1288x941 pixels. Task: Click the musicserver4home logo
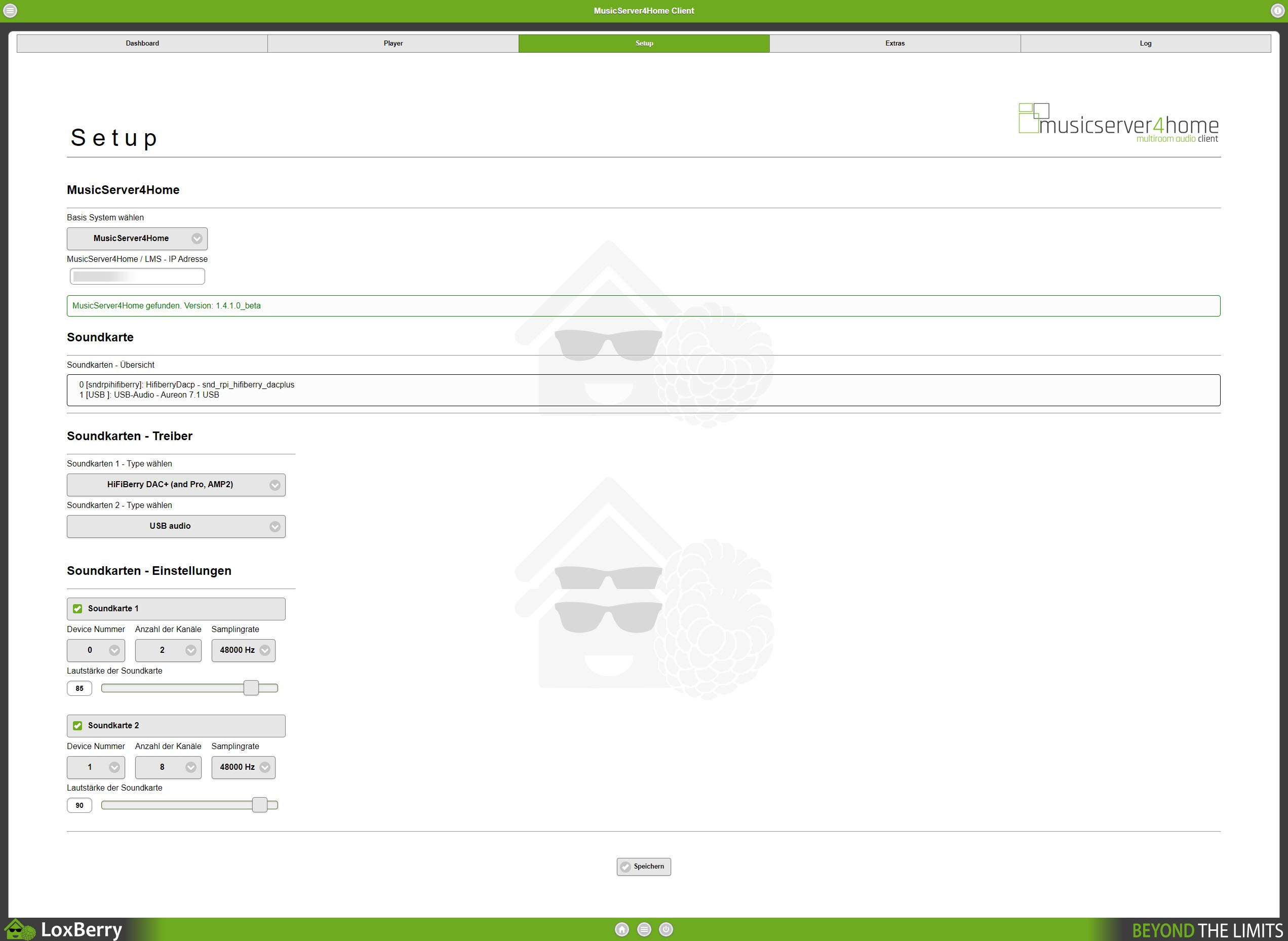(1118, 123)
